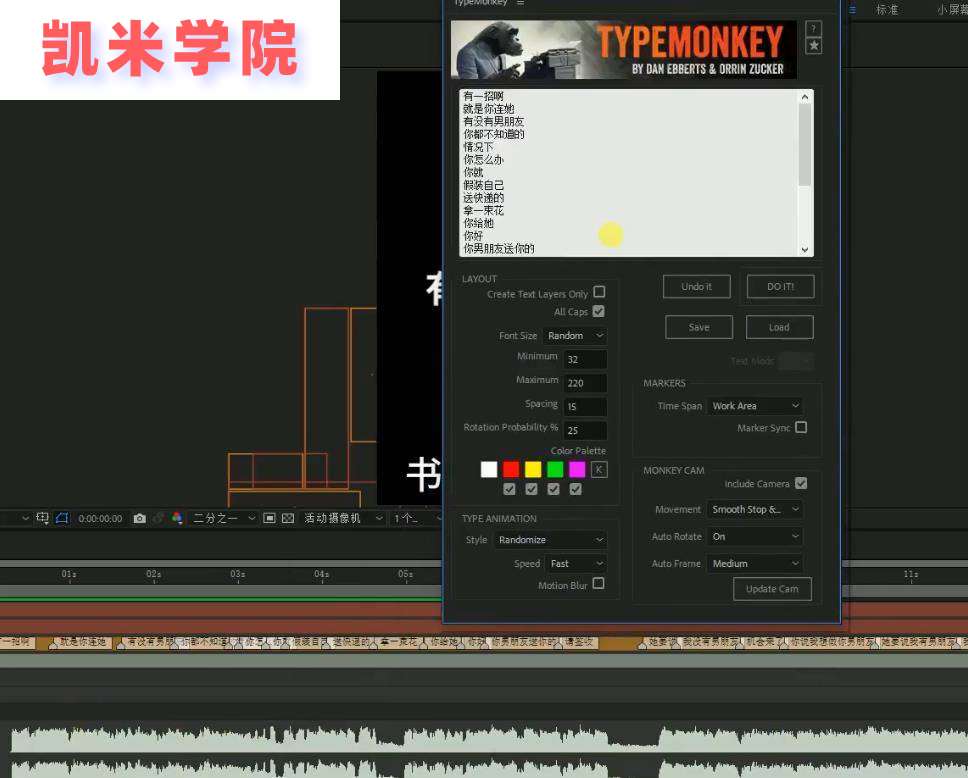The height and width of the screenshot is (778, 968).
Task: Click the 02s mark on time ruler
Action: tap(153, 574)
